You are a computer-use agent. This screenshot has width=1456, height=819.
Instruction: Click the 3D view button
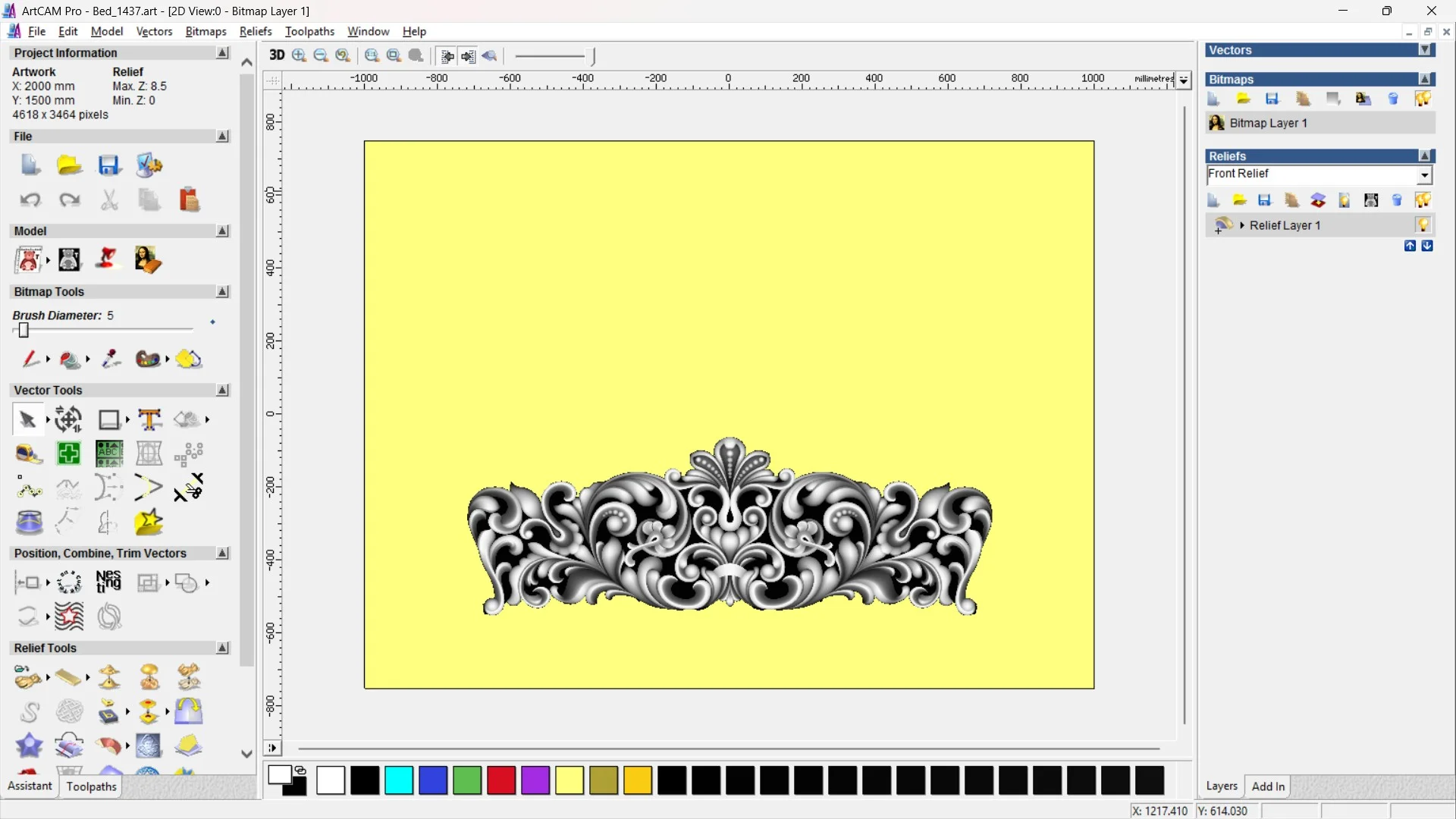[277, 55]
